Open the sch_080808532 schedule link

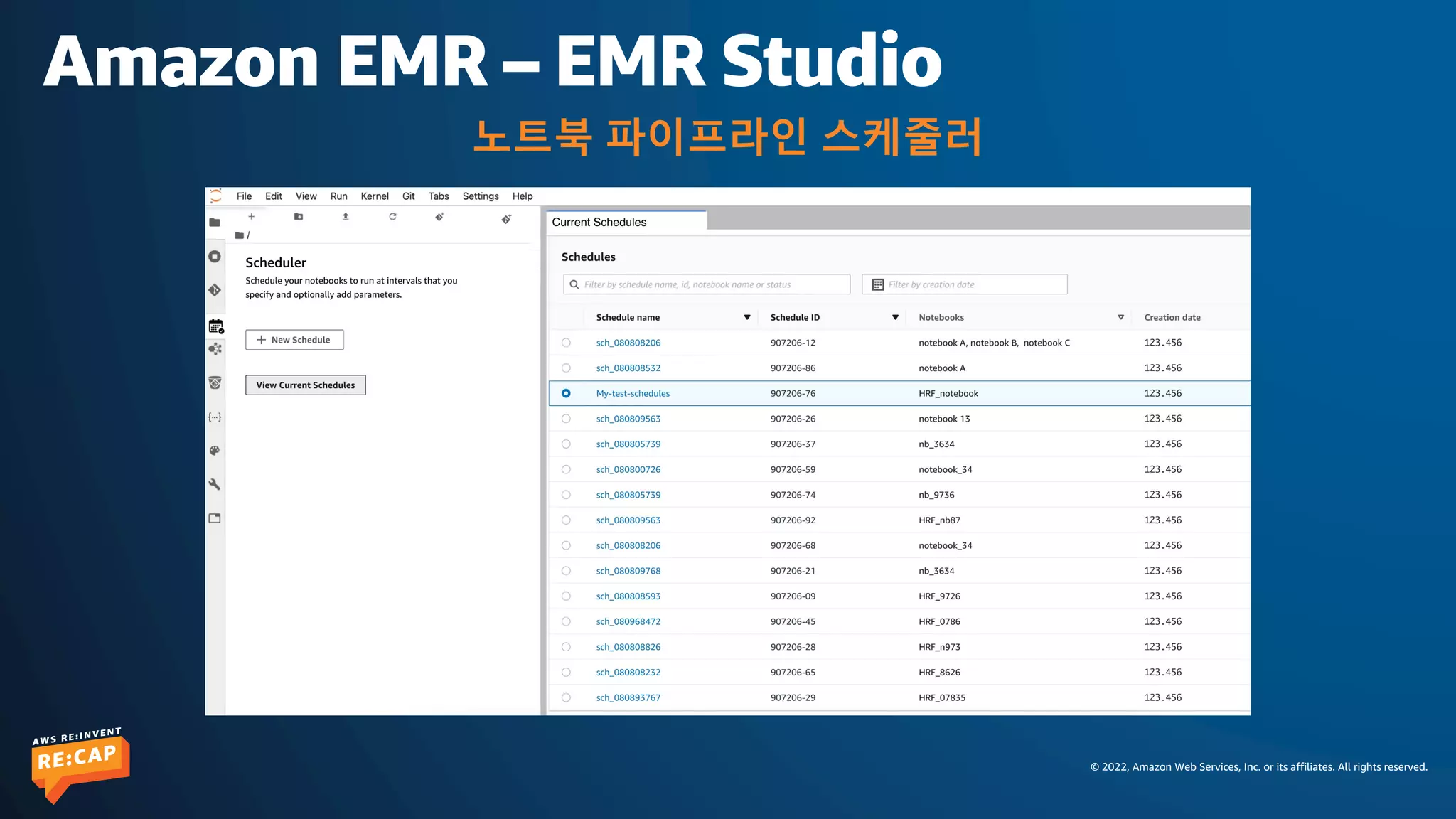[628, 368]
